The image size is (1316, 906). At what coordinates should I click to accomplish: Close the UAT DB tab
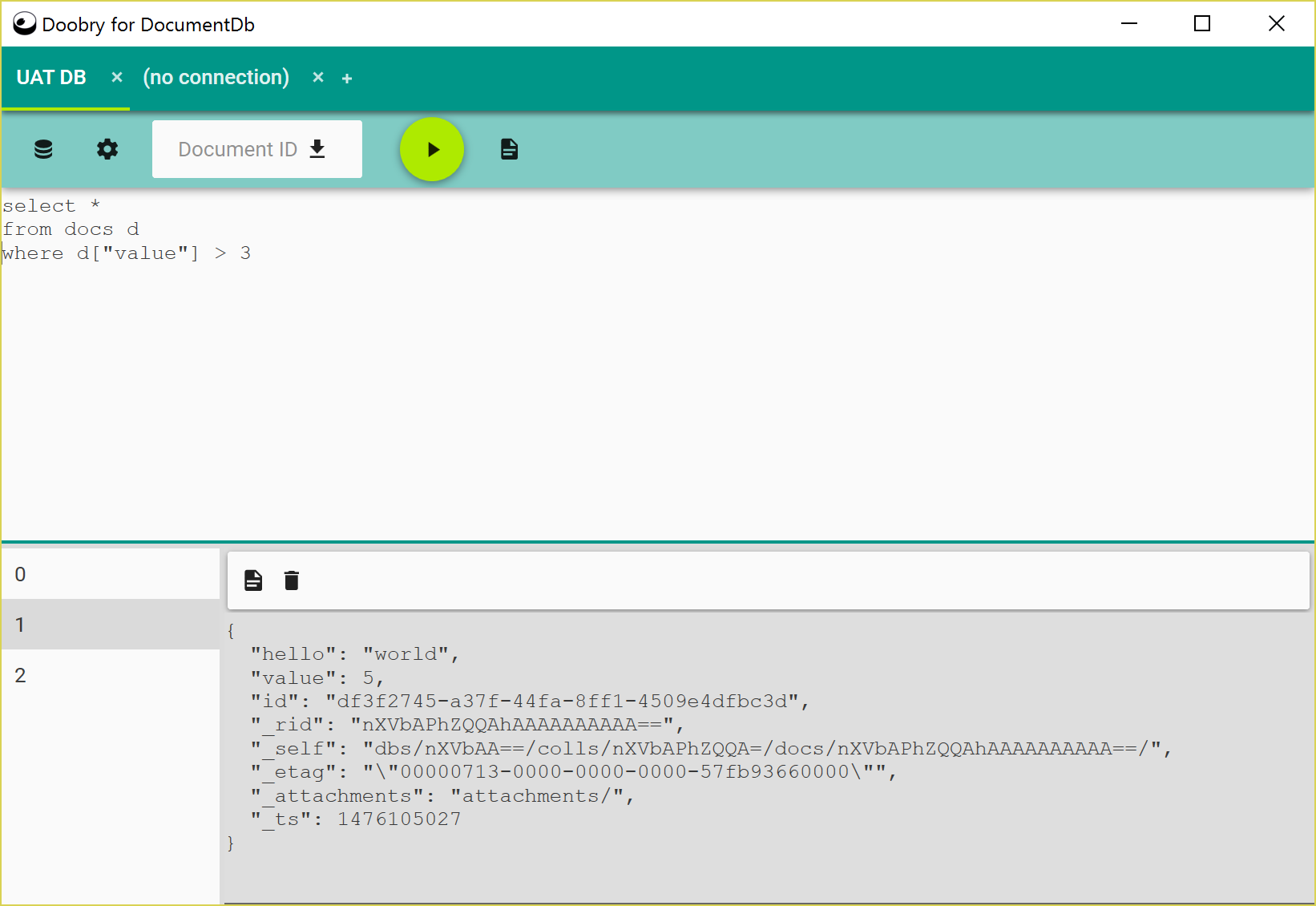[117, 77]
